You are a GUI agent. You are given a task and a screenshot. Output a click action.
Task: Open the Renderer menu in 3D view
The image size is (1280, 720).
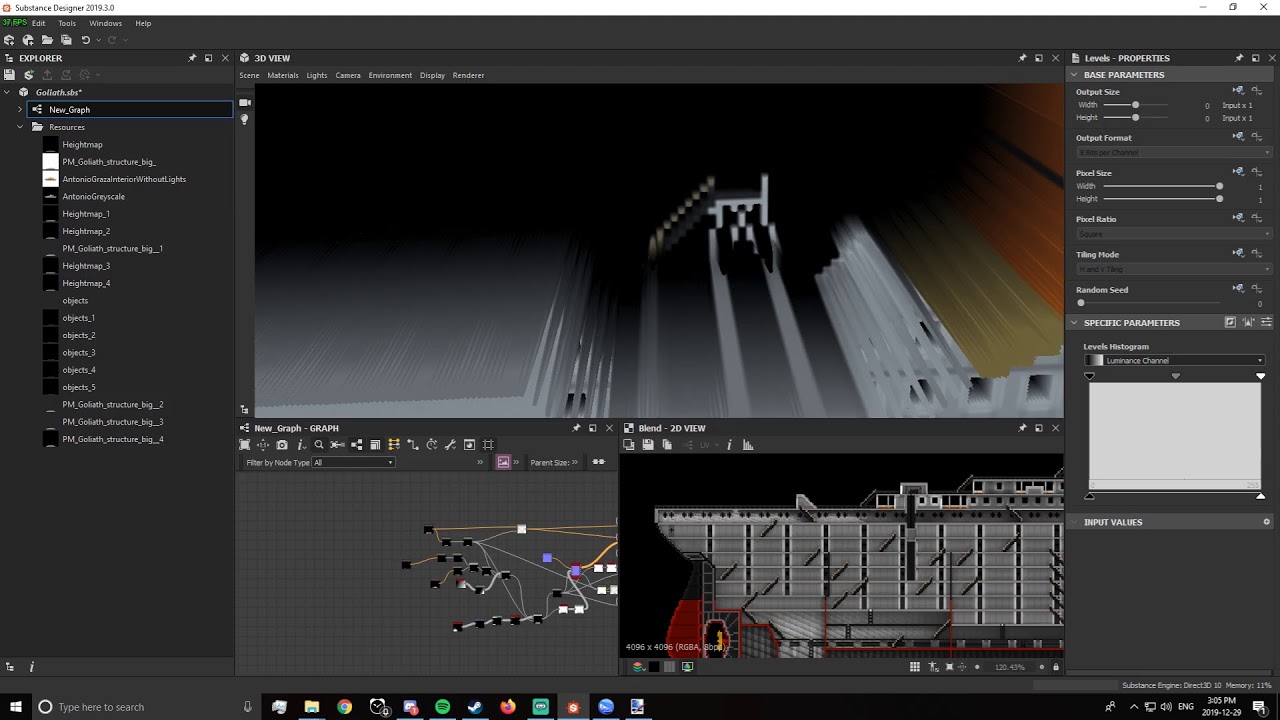[x=468, y=75]
